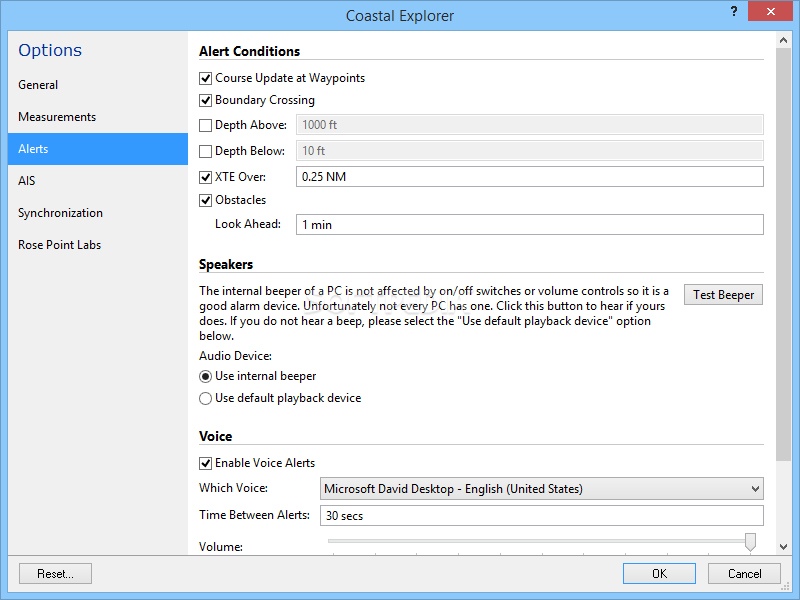Open the Synchronization options page
Viewport: 800px width, 600px height.
(x=98, y=213)
